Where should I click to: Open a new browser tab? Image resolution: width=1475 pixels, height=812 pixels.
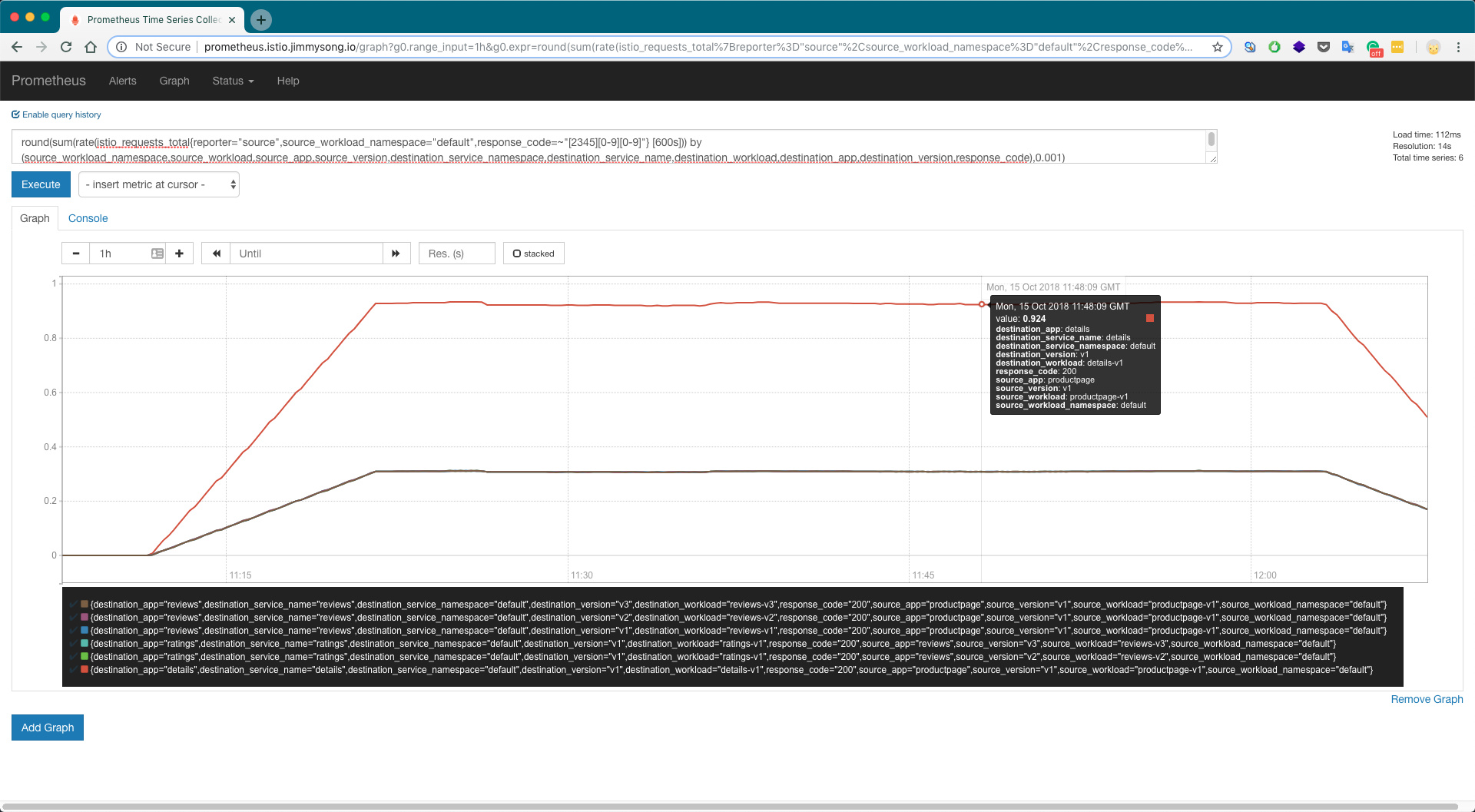point(261,20)
